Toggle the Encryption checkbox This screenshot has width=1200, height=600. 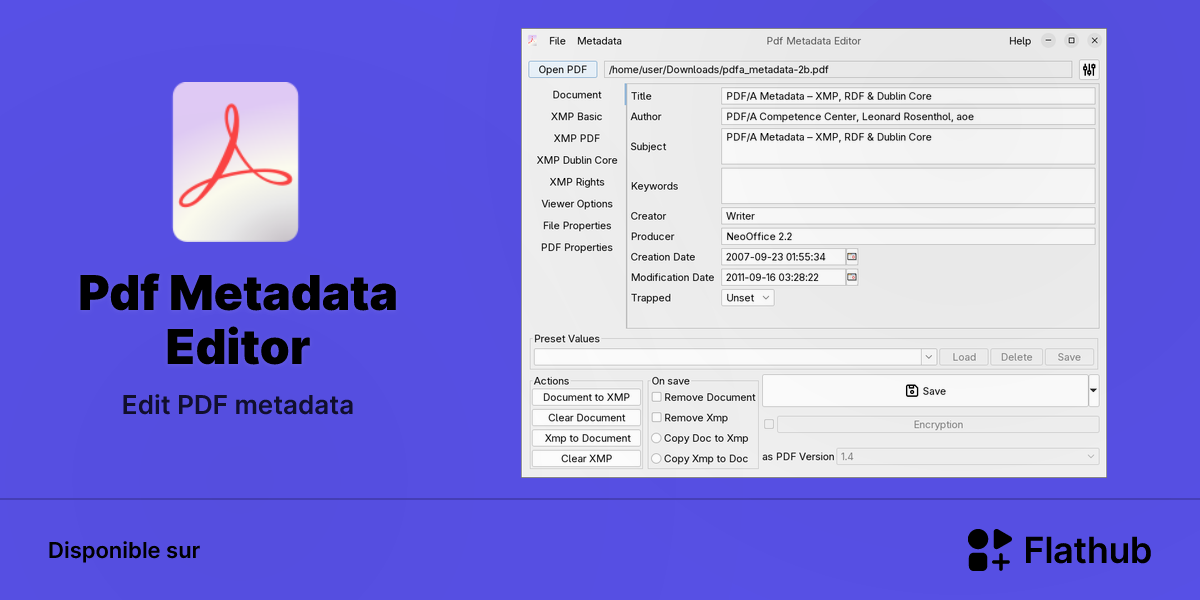pyautogui.click(x=769, y=424)
